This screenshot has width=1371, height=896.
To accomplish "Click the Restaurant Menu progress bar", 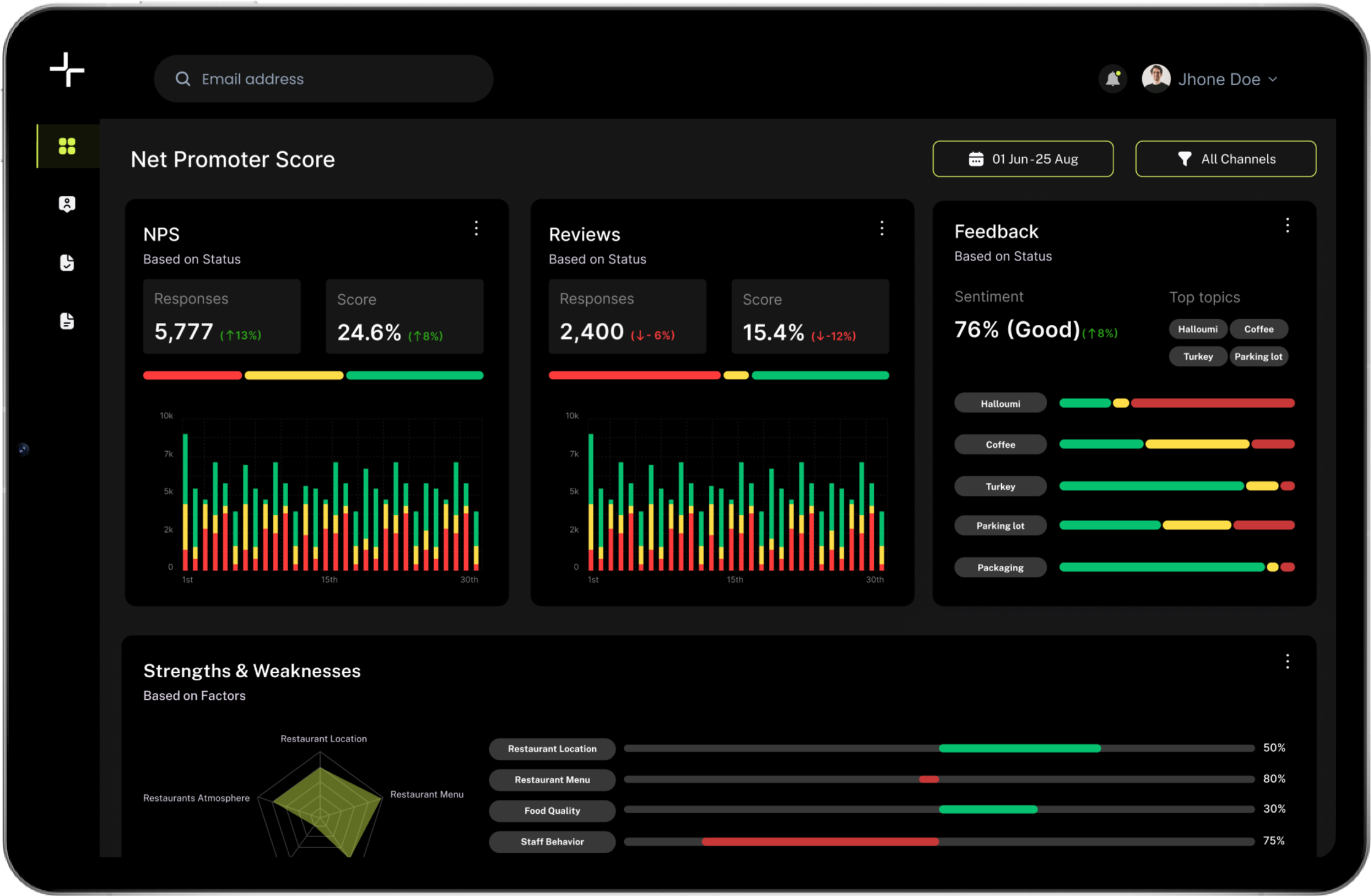I will tap(938, 780).
